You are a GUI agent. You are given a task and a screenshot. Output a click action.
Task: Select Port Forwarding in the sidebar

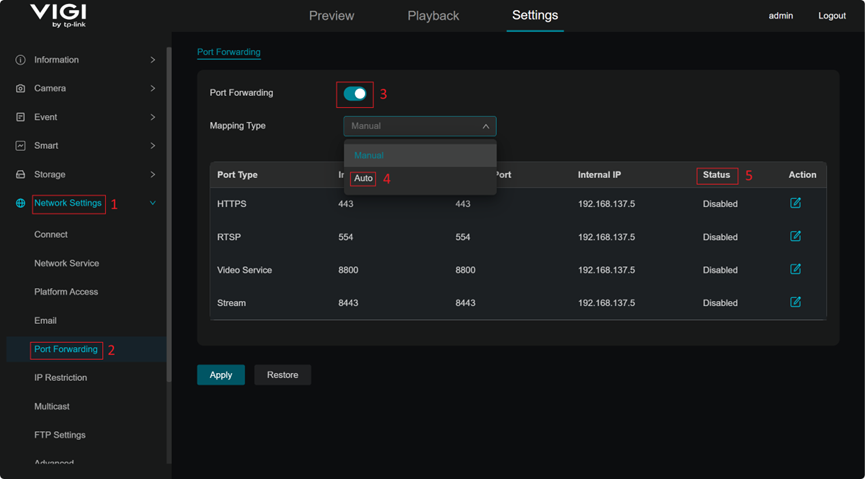(66, 349)
